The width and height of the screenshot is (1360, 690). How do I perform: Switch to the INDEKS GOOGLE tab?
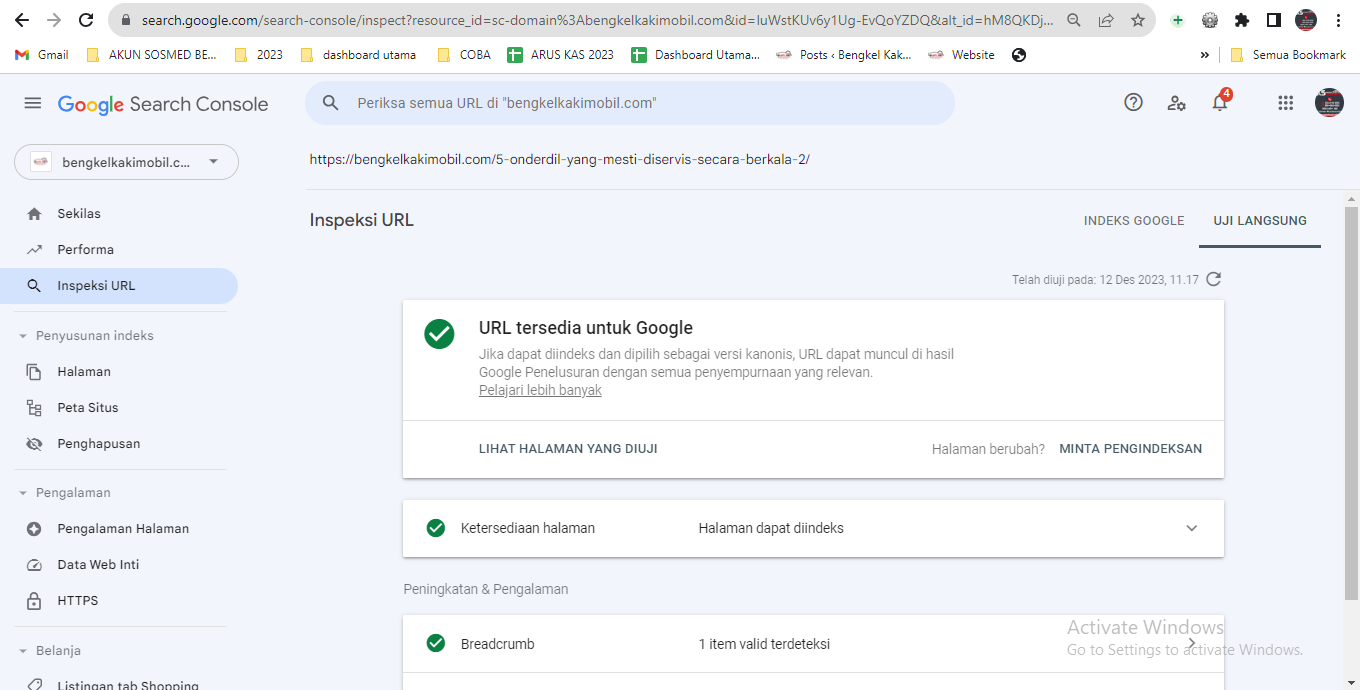point(1134,221)
